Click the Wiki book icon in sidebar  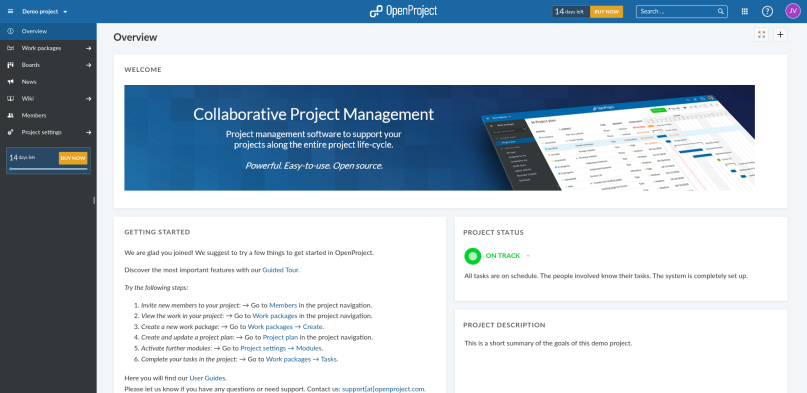[x=10, y=99]
